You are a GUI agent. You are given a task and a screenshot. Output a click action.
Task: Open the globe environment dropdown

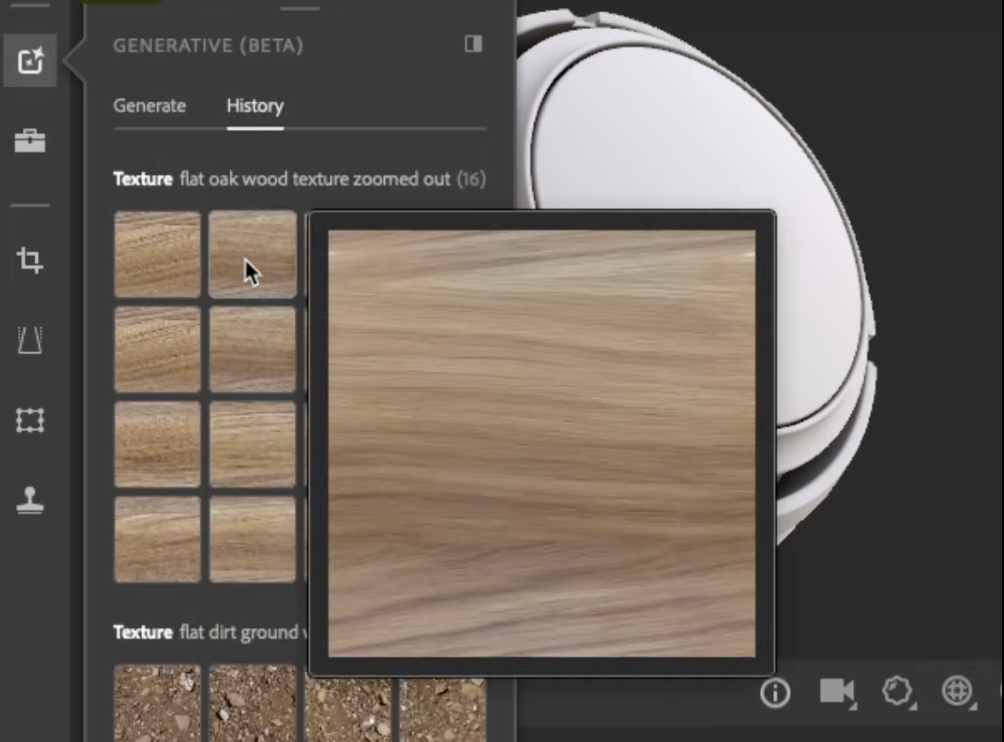[957, 692]
